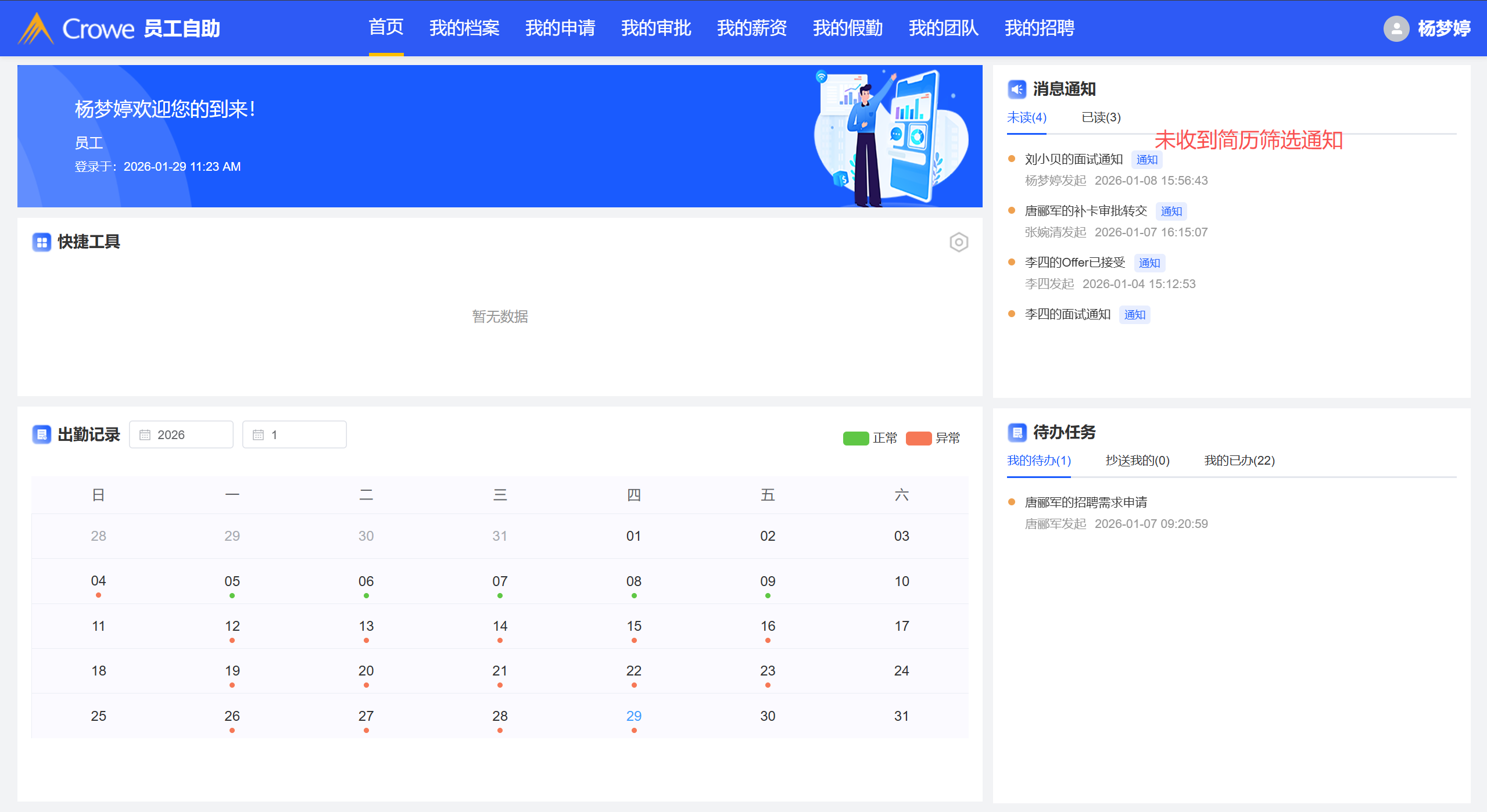
Task: Click the Crowe logo icon
Action: [36, 28]
